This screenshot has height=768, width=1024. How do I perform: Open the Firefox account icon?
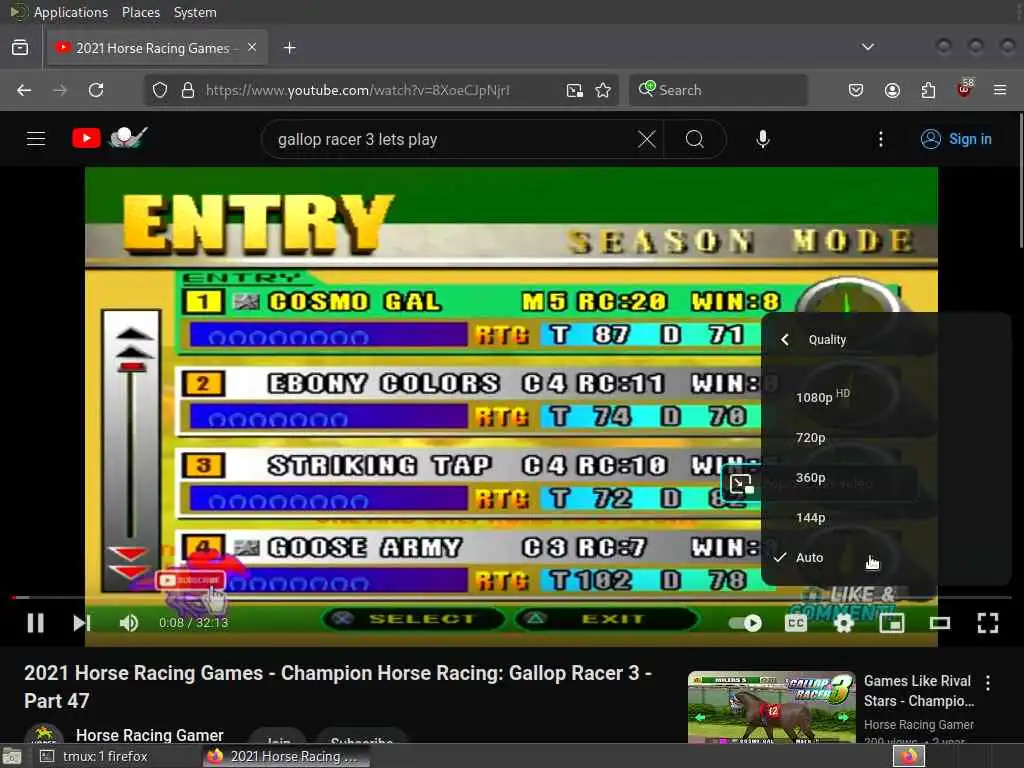click(892, 90)
